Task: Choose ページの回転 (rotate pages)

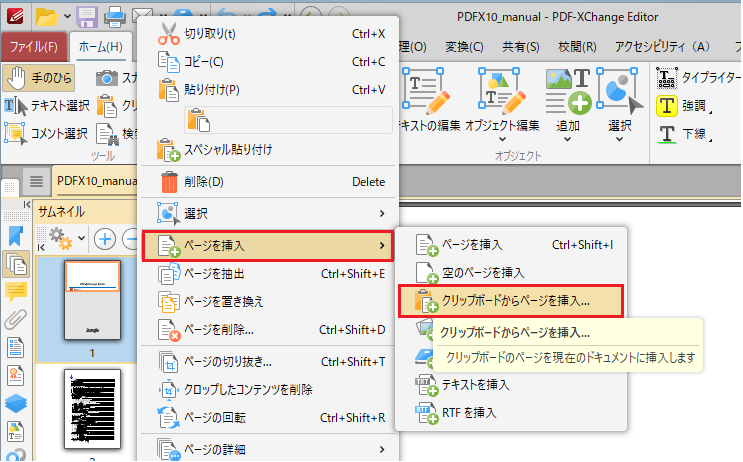Action: tap(268, 418)
